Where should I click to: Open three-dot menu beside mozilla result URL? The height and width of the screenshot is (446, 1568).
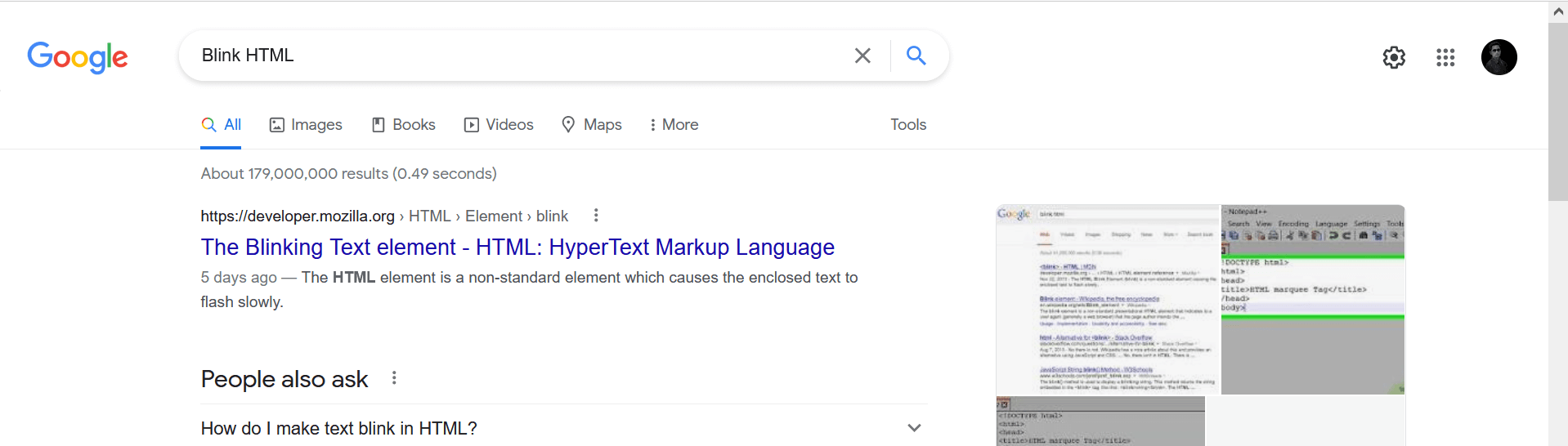(596, 215)
